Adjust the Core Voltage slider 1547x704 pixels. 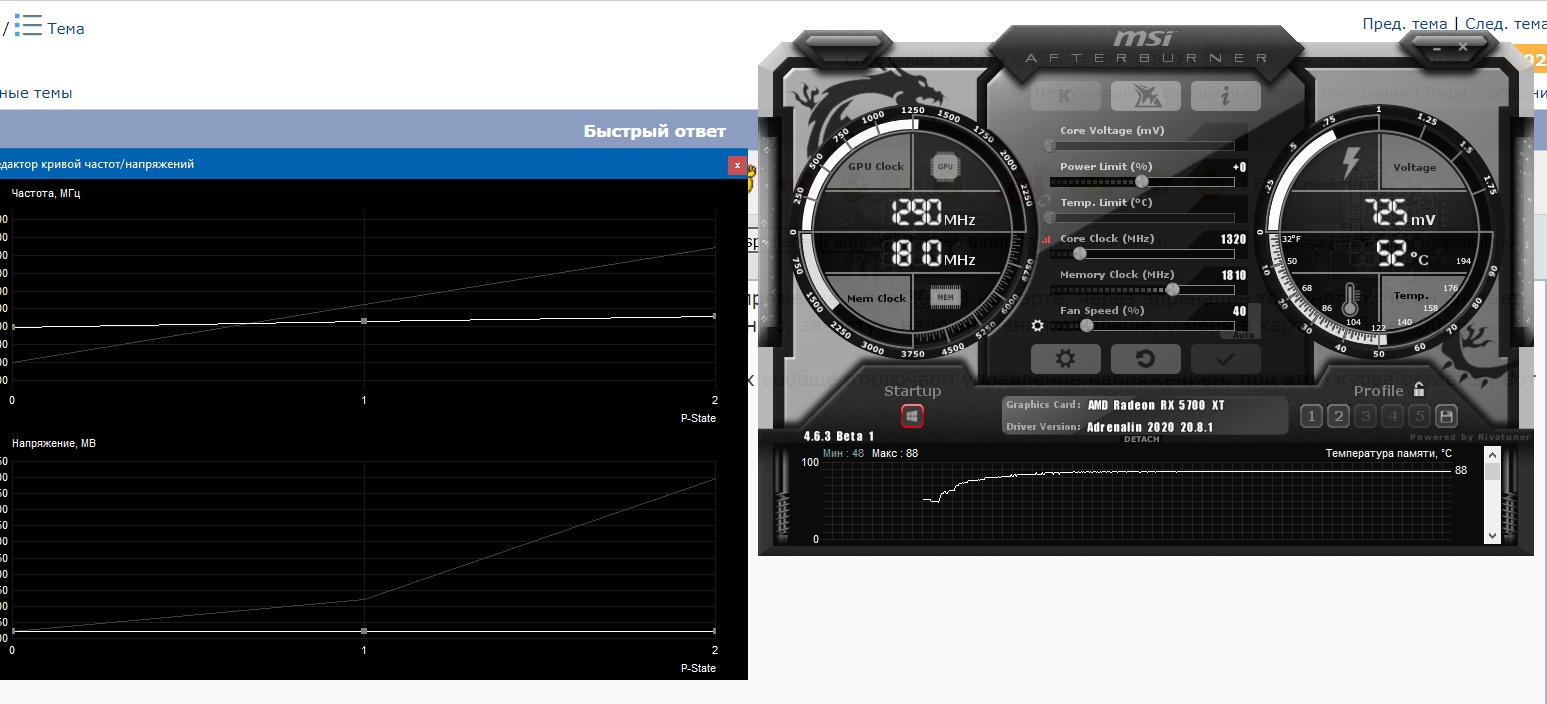point(1142,145)
